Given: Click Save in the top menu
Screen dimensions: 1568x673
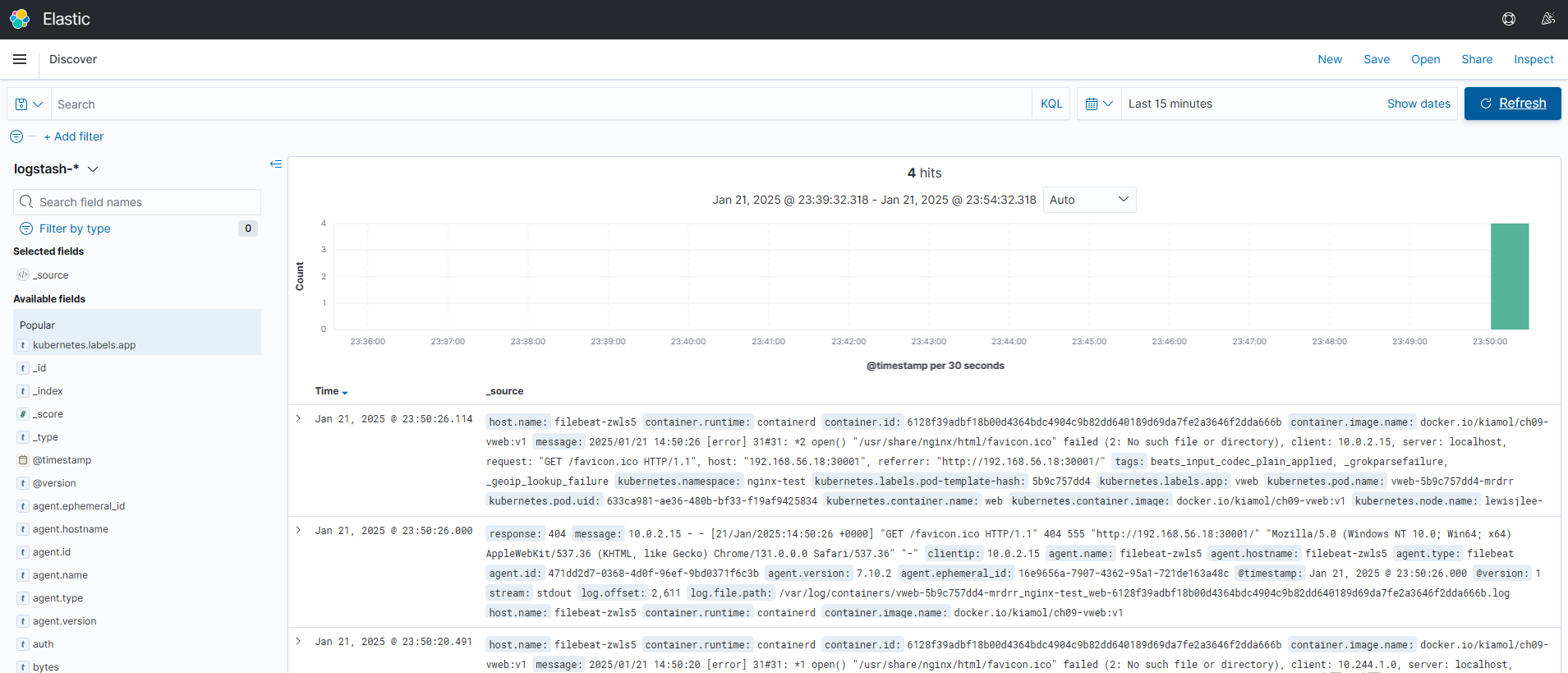Looking at the screenshot, I should [1377, 59].
